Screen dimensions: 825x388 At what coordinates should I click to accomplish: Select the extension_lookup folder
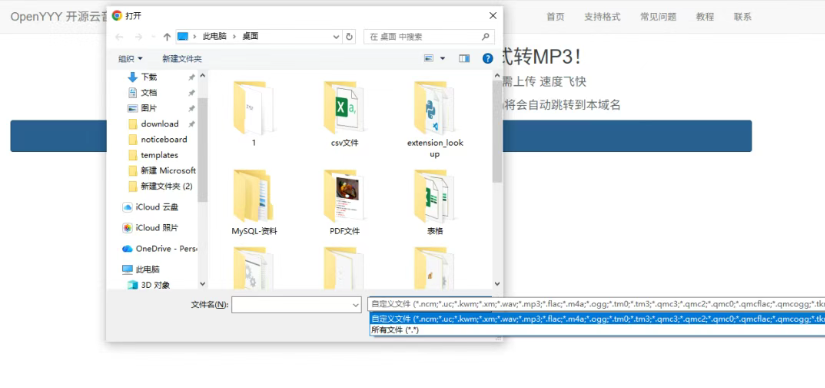[435, 120]
